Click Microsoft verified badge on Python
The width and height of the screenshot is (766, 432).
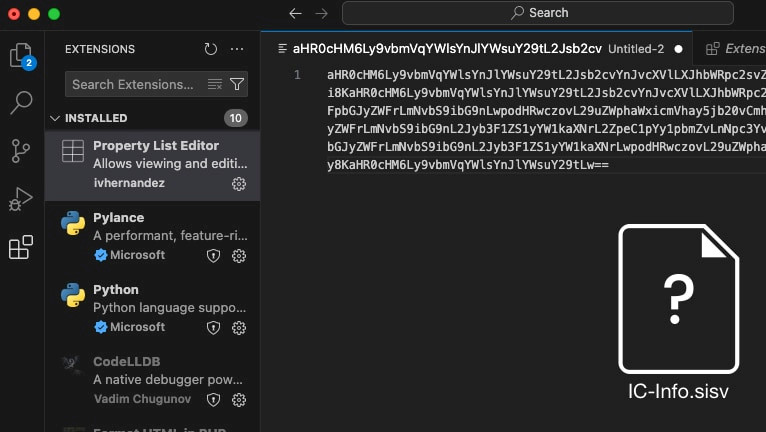coord(101,327)
